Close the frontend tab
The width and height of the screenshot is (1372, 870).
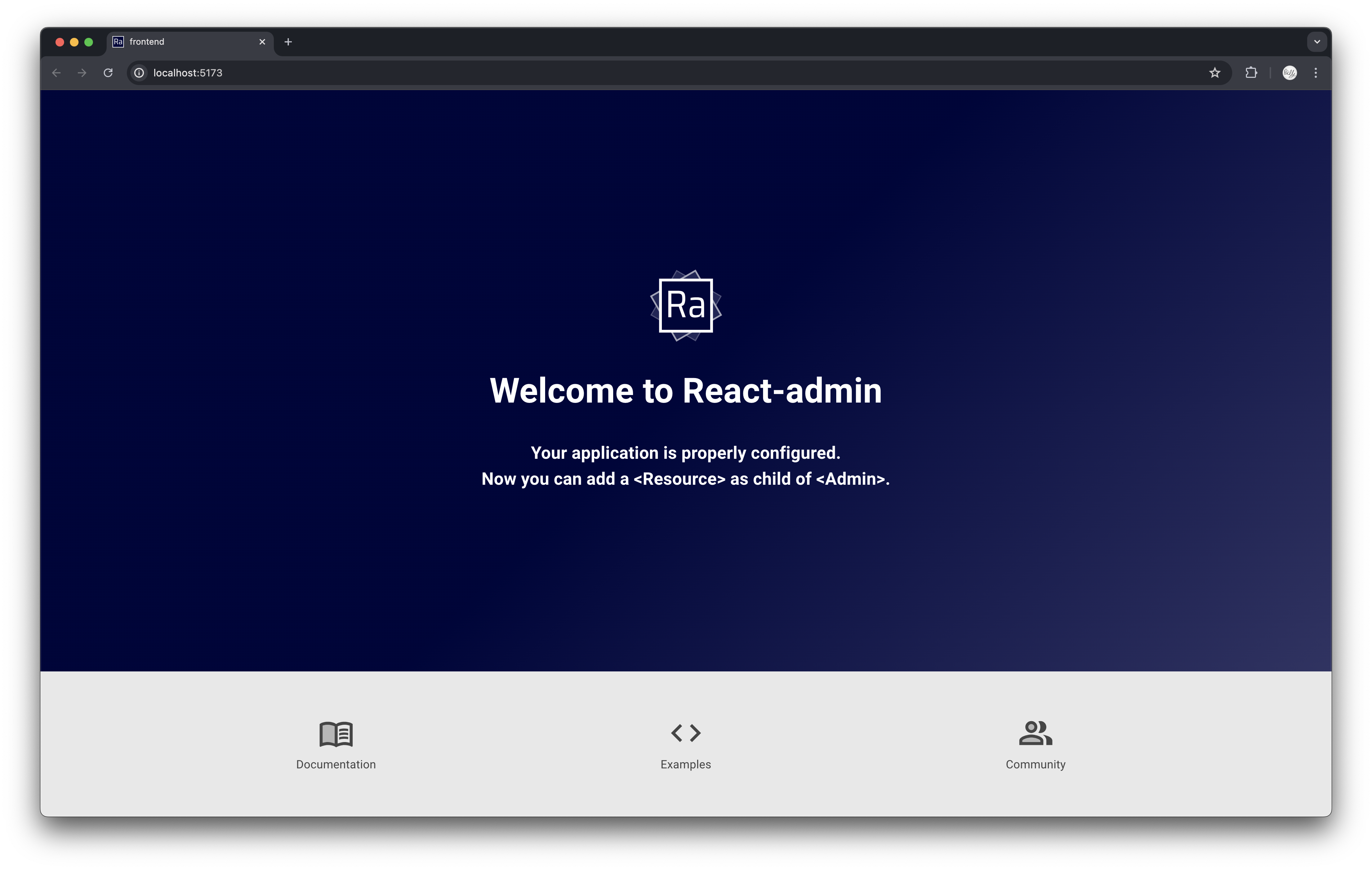(x=262, y=41)
